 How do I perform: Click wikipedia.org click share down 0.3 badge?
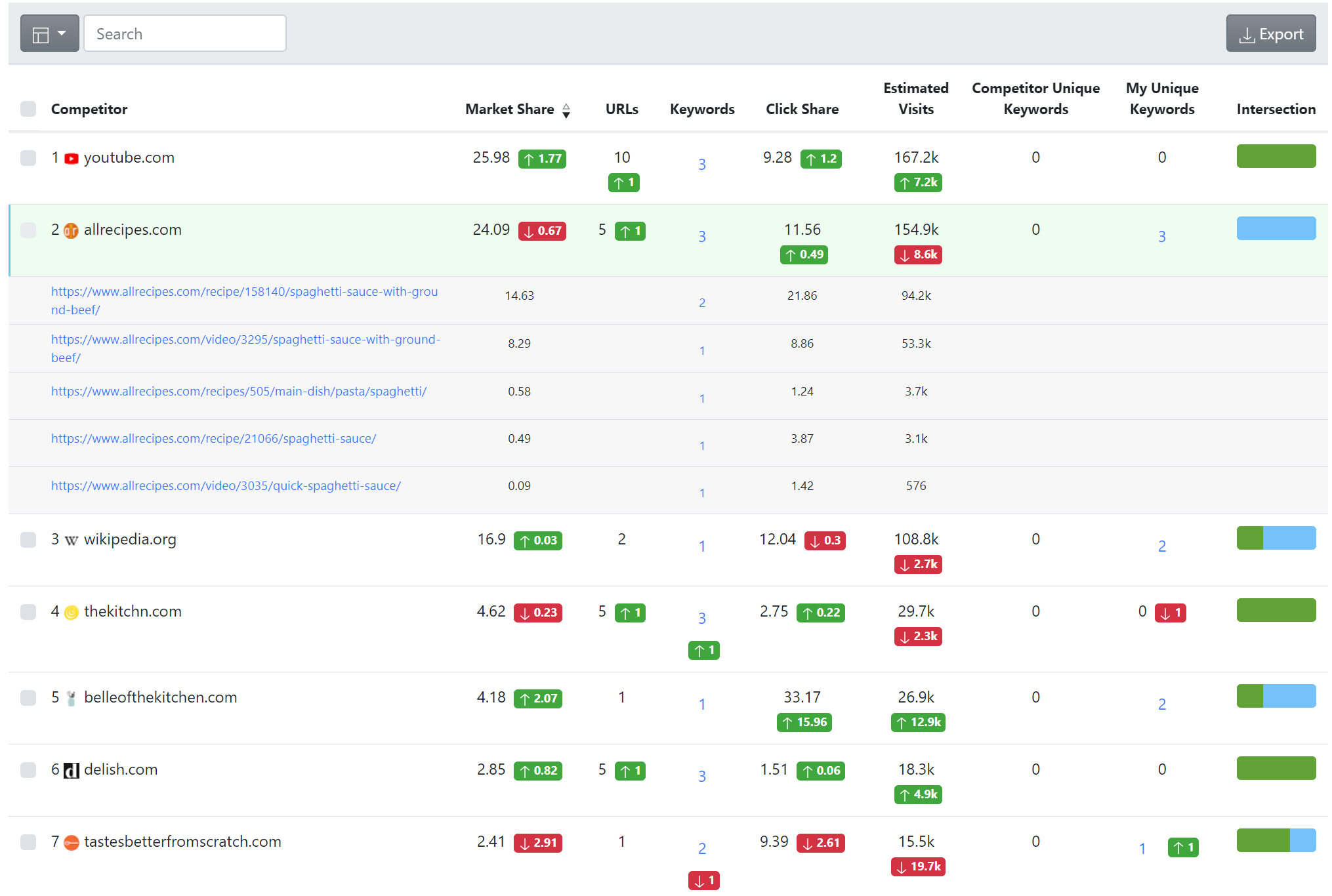pyautogui.click(x=825, y=540)
